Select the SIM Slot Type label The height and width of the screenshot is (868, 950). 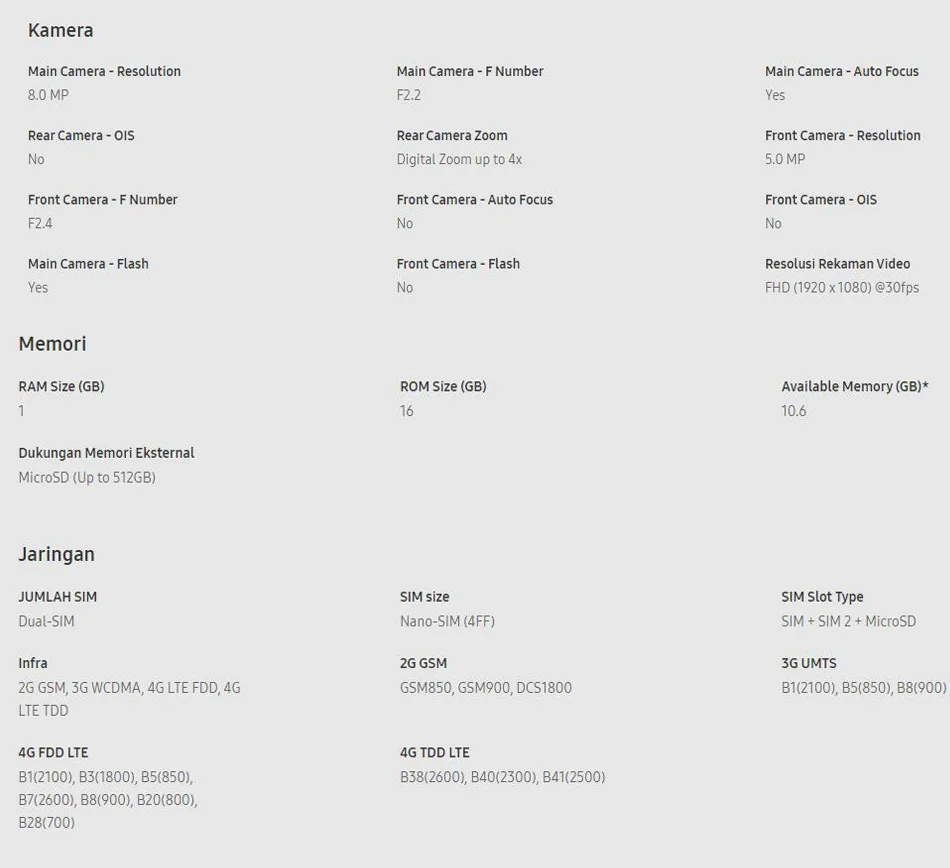(822, 597)
